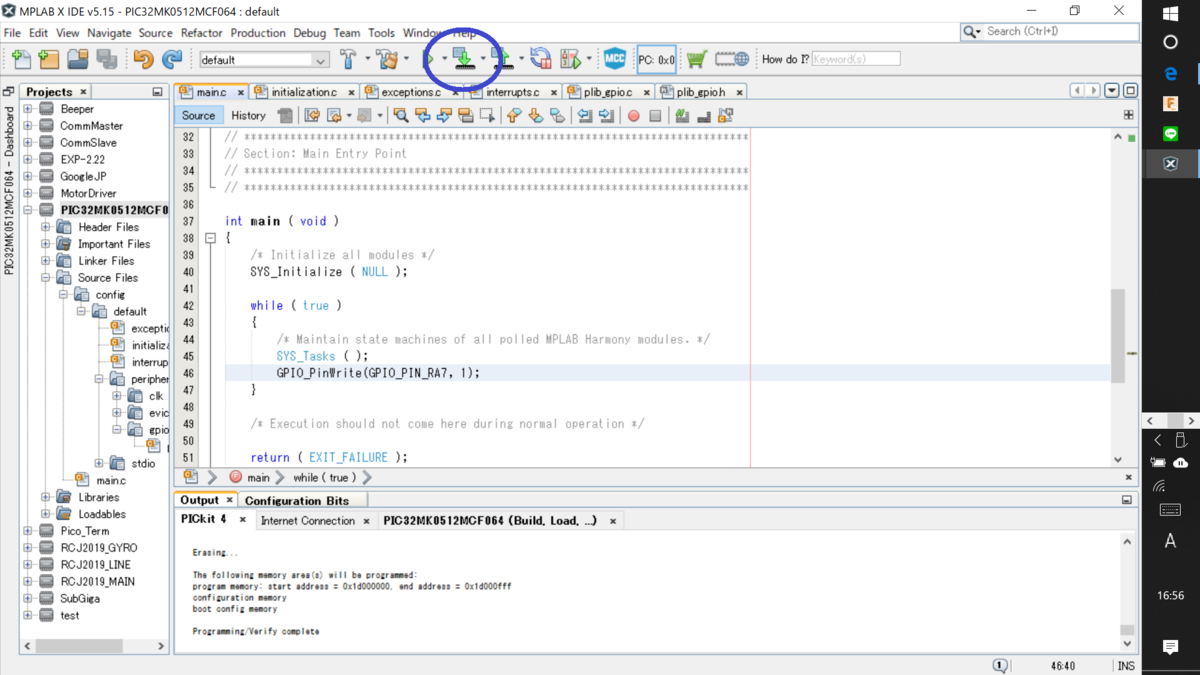
Task: Collapse the main function code fold
Action: [x=211, y=238]
